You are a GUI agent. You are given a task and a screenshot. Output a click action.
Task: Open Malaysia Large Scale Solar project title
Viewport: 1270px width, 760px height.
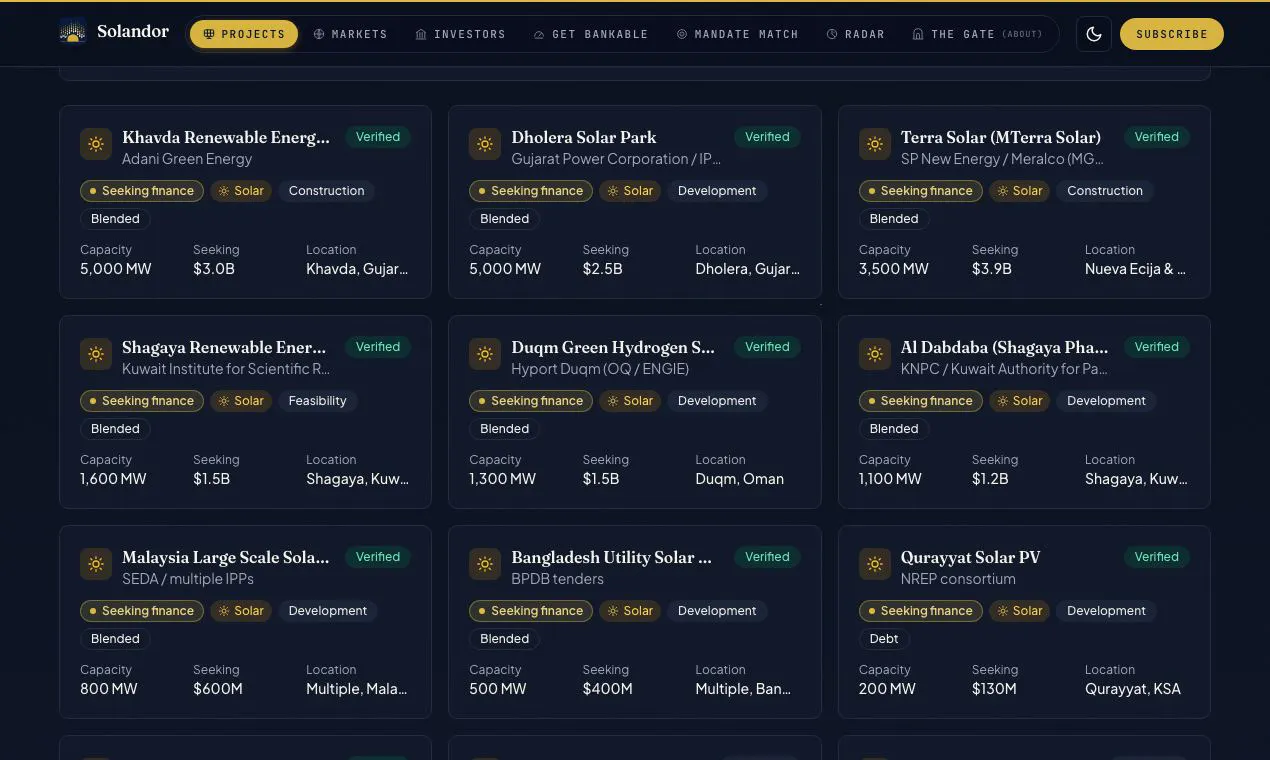226,557
